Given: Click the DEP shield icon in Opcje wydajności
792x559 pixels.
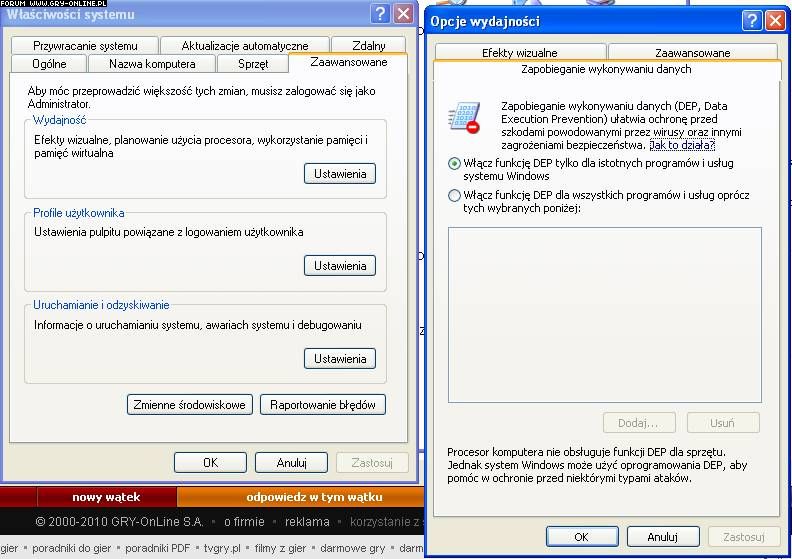Looking at the screenshot, I should point(464,117).
